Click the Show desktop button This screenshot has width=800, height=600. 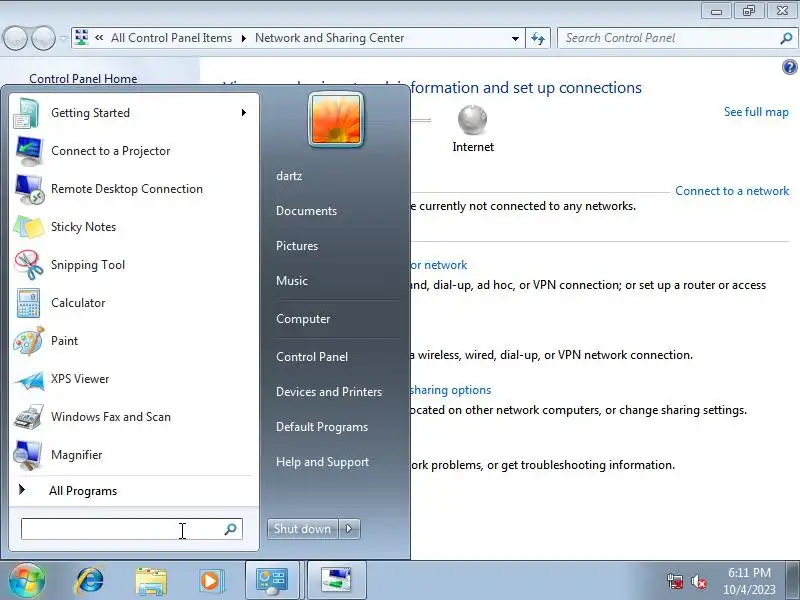point(793,581)
